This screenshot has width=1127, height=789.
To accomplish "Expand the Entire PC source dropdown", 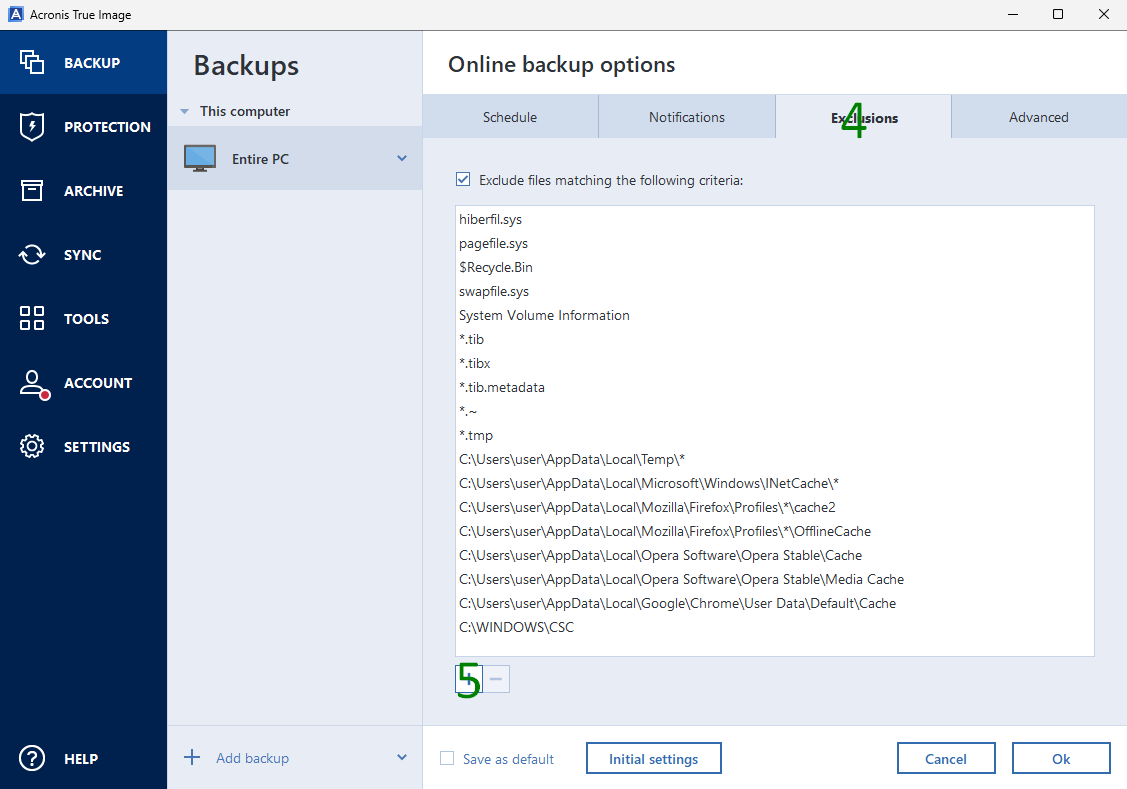I will pos(402,158).
